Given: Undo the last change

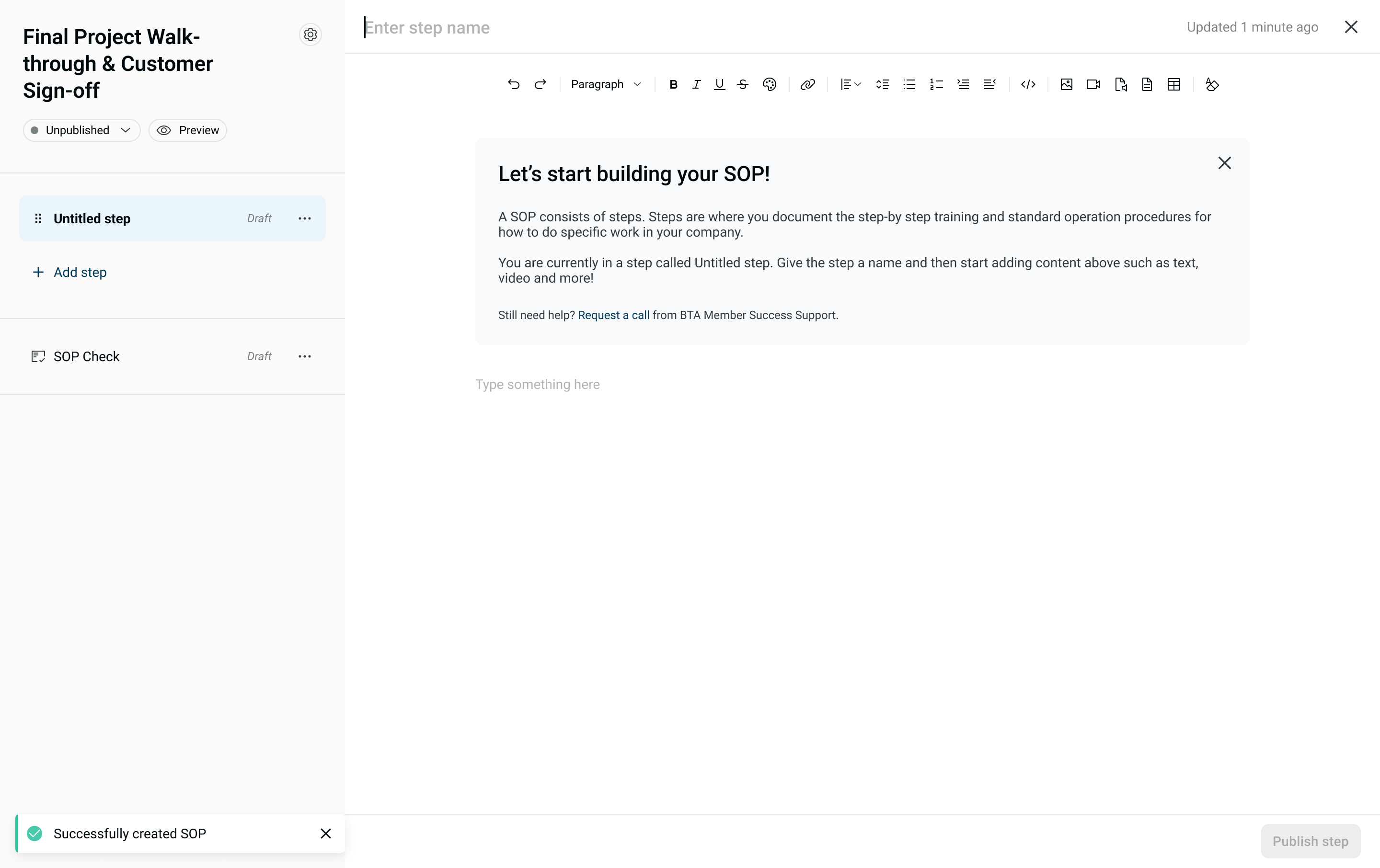Looking at the screenshot, I should tap(514, 84).
